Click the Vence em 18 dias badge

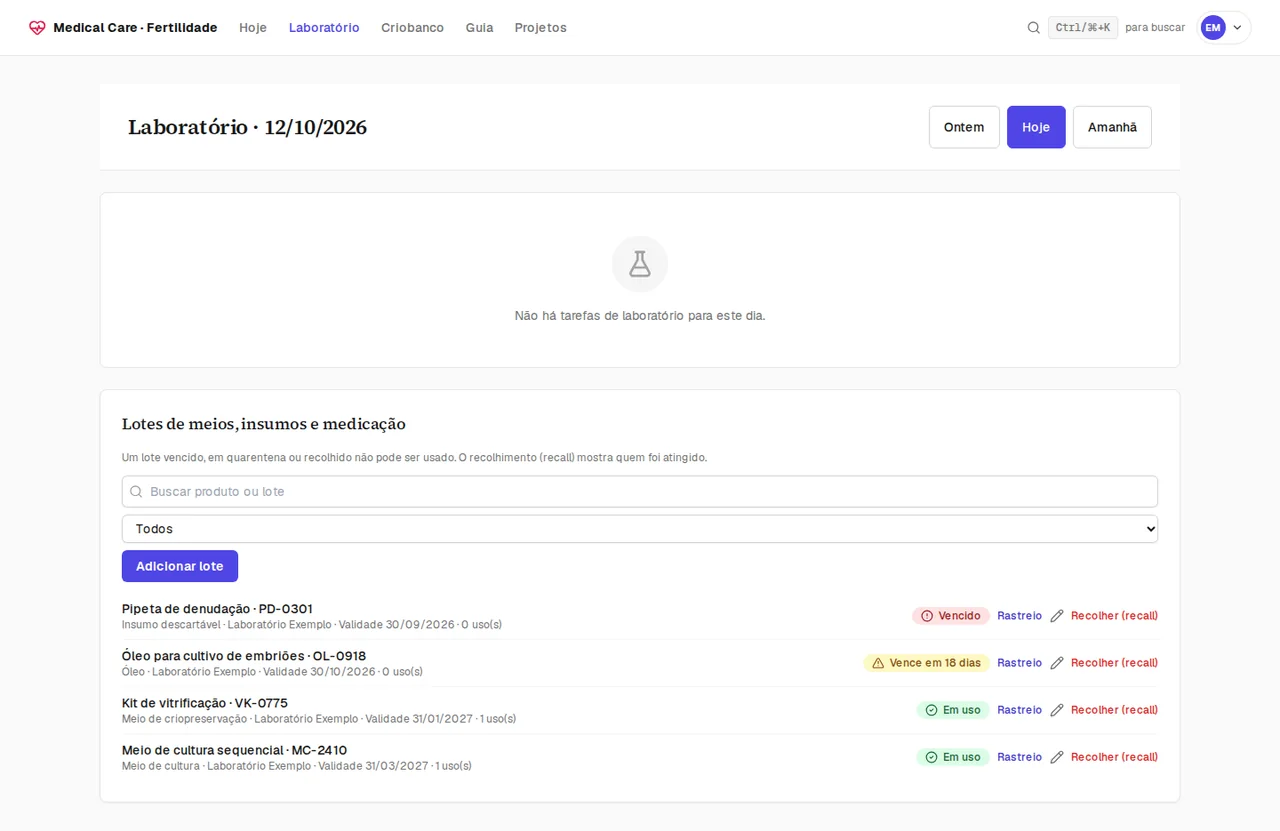926,663
